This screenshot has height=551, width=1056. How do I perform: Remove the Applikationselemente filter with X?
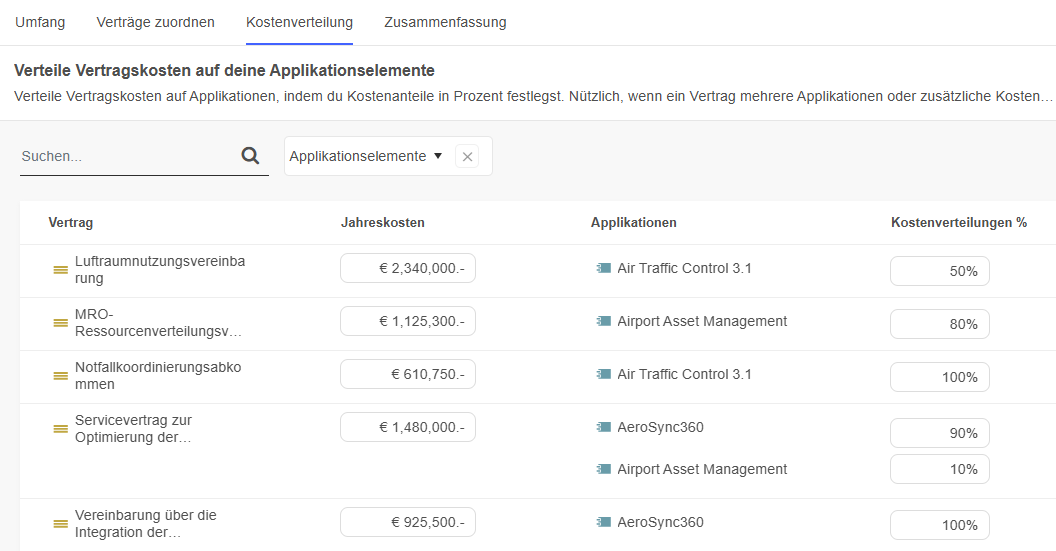tap(467, 157)
